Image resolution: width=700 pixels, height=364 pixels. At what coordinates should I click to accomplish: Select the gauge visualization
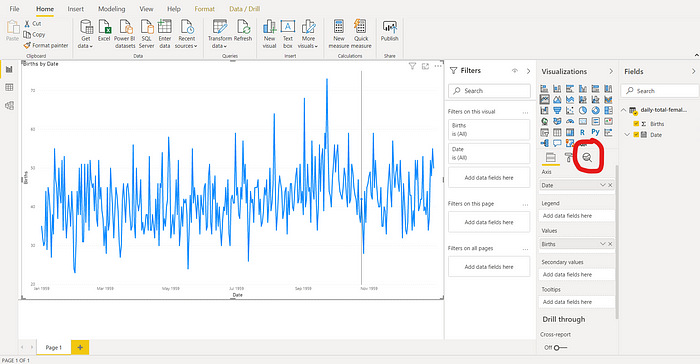570,121
